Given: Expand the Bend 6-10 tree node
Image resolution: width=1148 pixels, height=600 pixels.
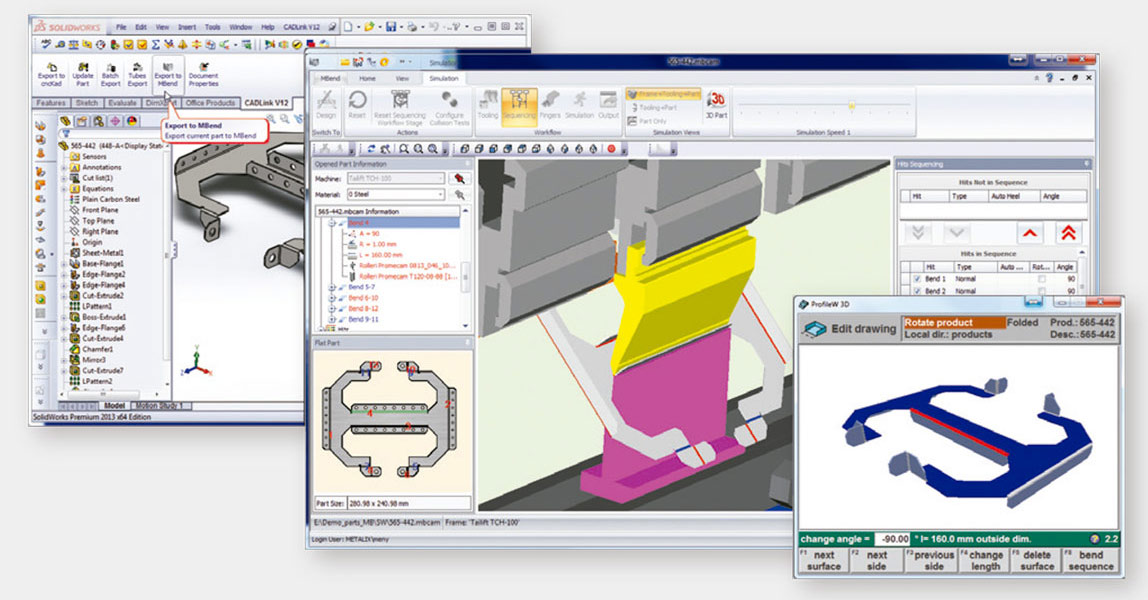Looking at the screenshot, I should 332,299.
